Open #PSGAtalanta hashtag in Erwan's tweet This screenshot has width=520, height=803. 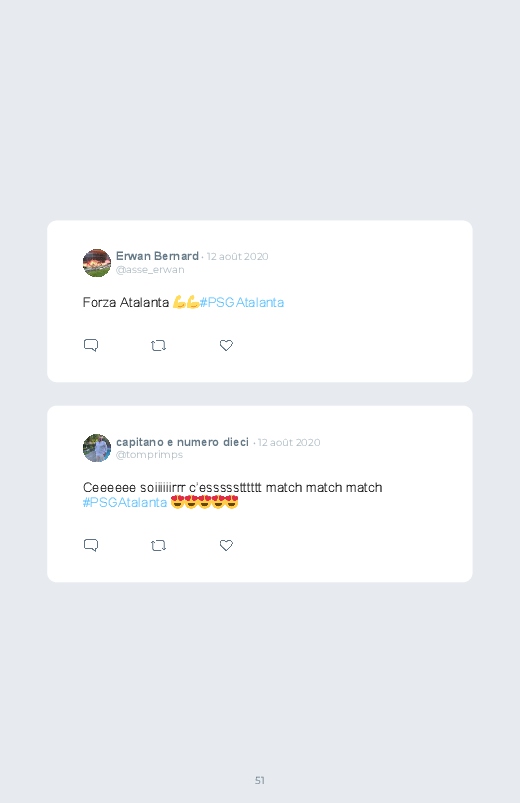pos(242,303)
